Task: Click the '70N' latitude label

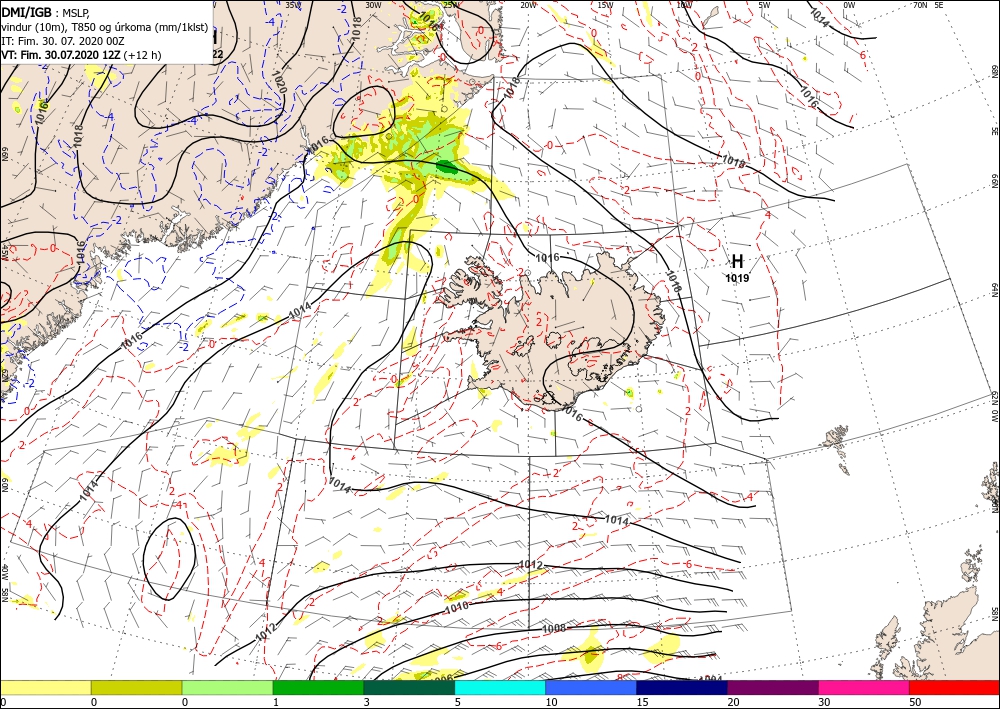Action: pyautogui.click(x=920, y=5)
